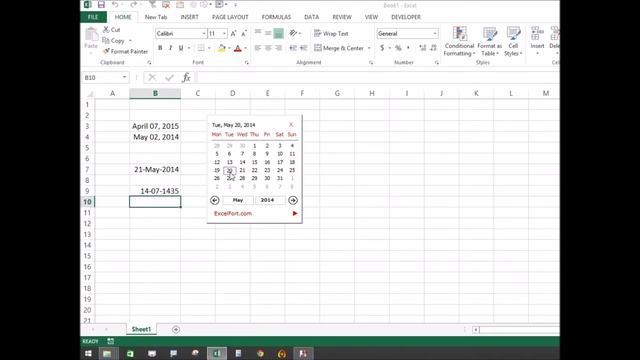Undo the last action
The height and width of the screenshot is (360, 640).
point(115,5)
